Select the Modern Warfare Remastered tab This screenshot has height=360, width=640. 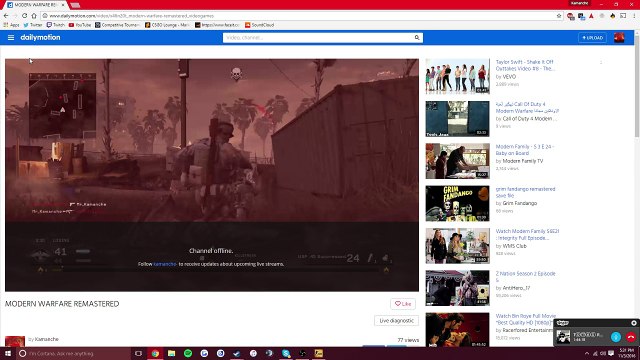coord(35,5)
